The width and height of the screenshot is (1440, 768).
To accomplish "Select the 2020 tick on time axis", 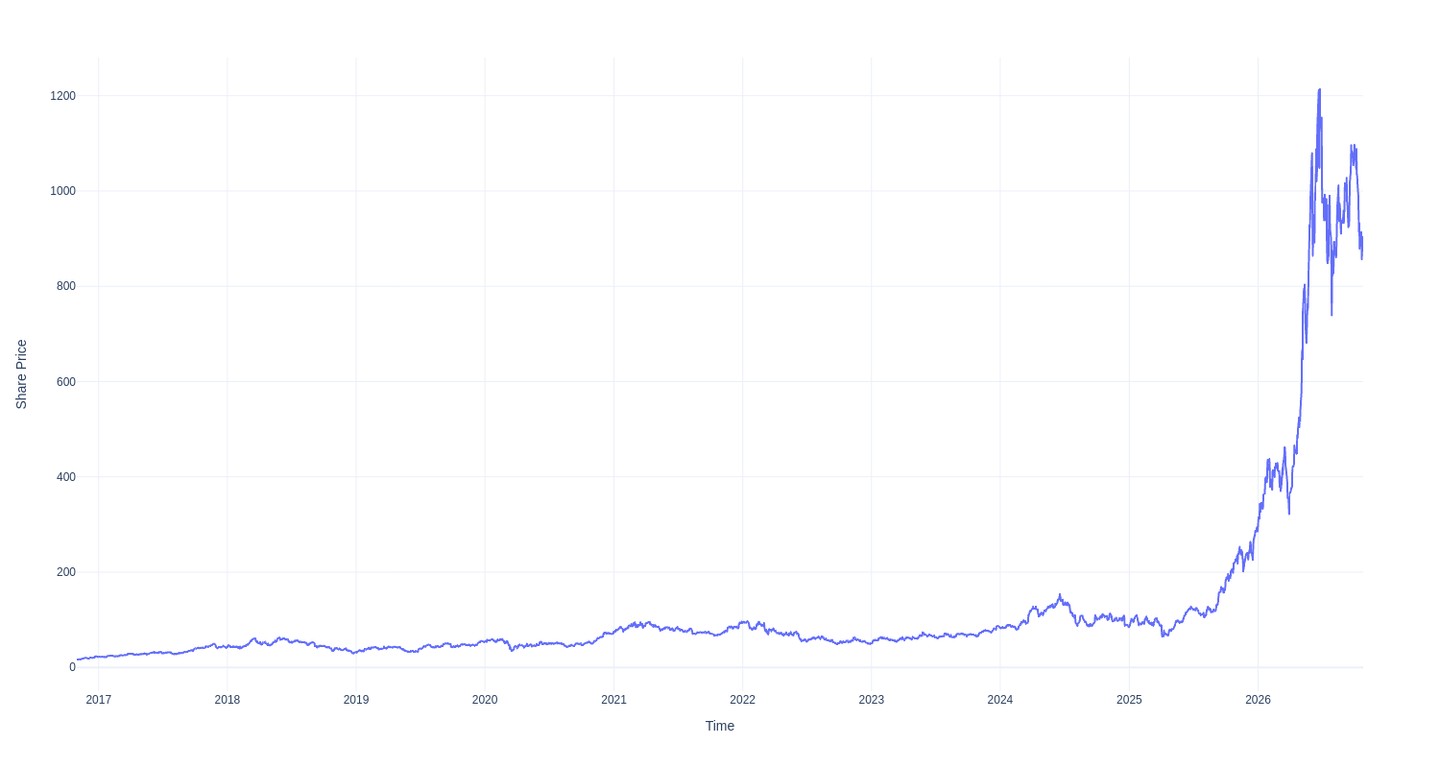I will (485, 700).
